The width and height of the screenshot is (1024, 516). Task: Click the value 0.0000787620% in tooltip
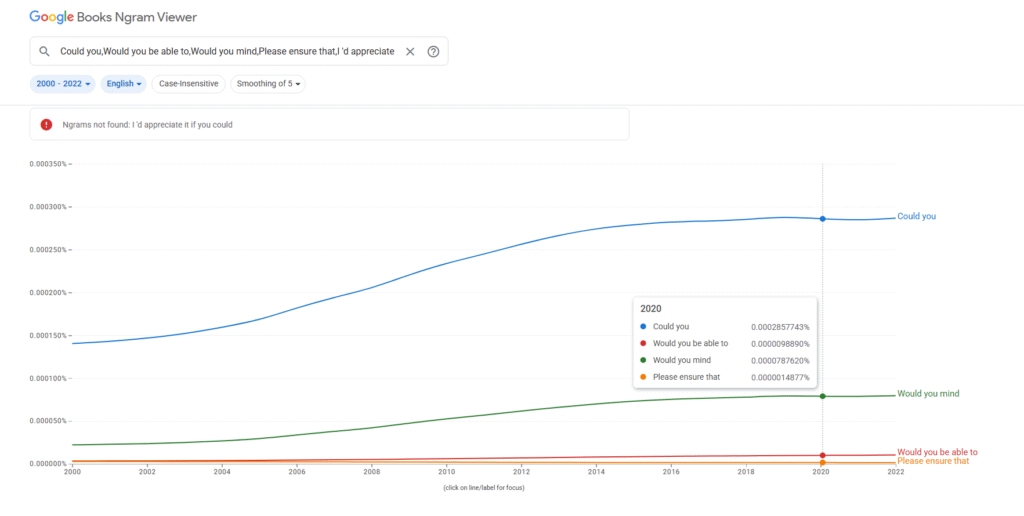[780, 361]
